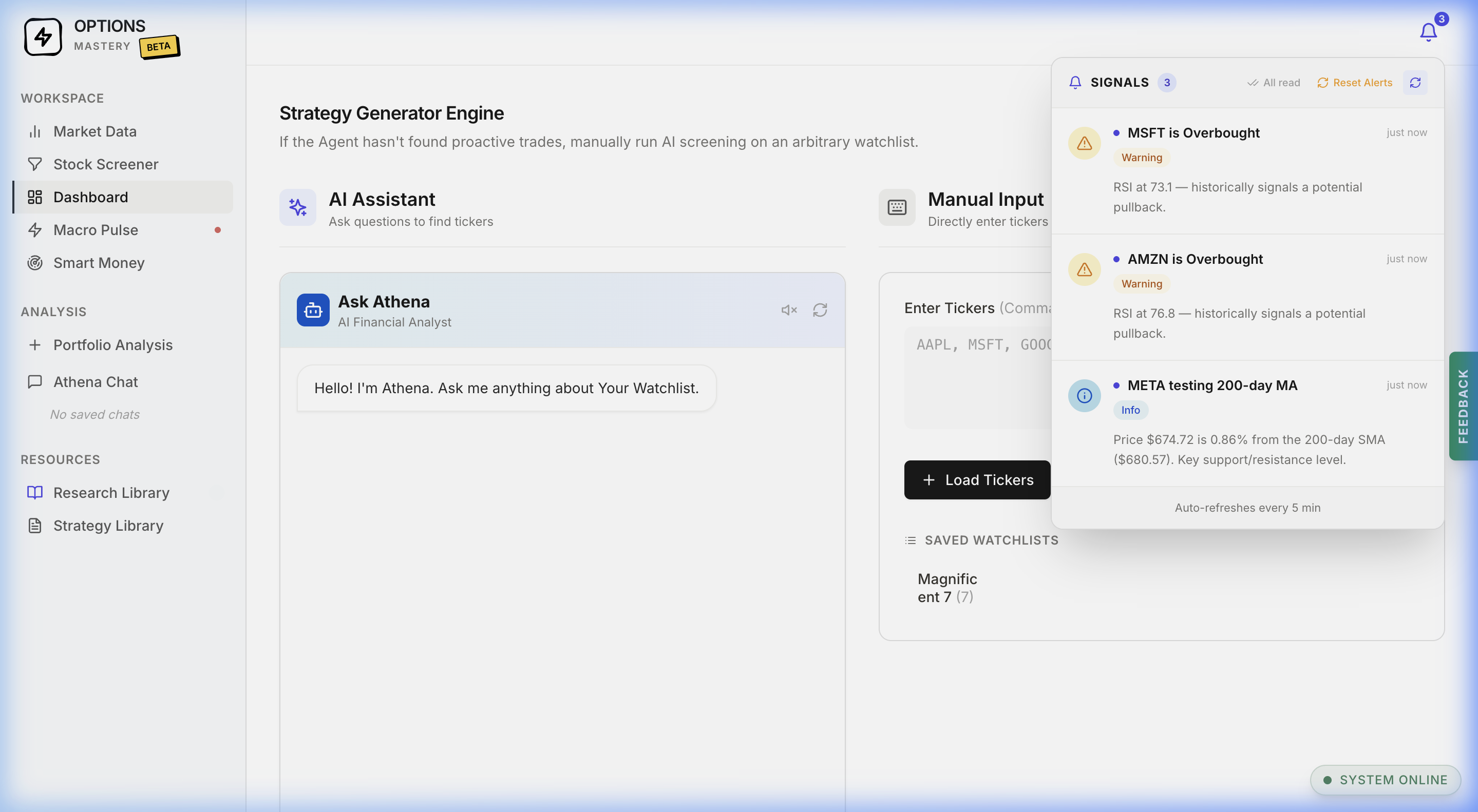Click the 'RSI at 76.8' signal description

(x=1239, y=323)
